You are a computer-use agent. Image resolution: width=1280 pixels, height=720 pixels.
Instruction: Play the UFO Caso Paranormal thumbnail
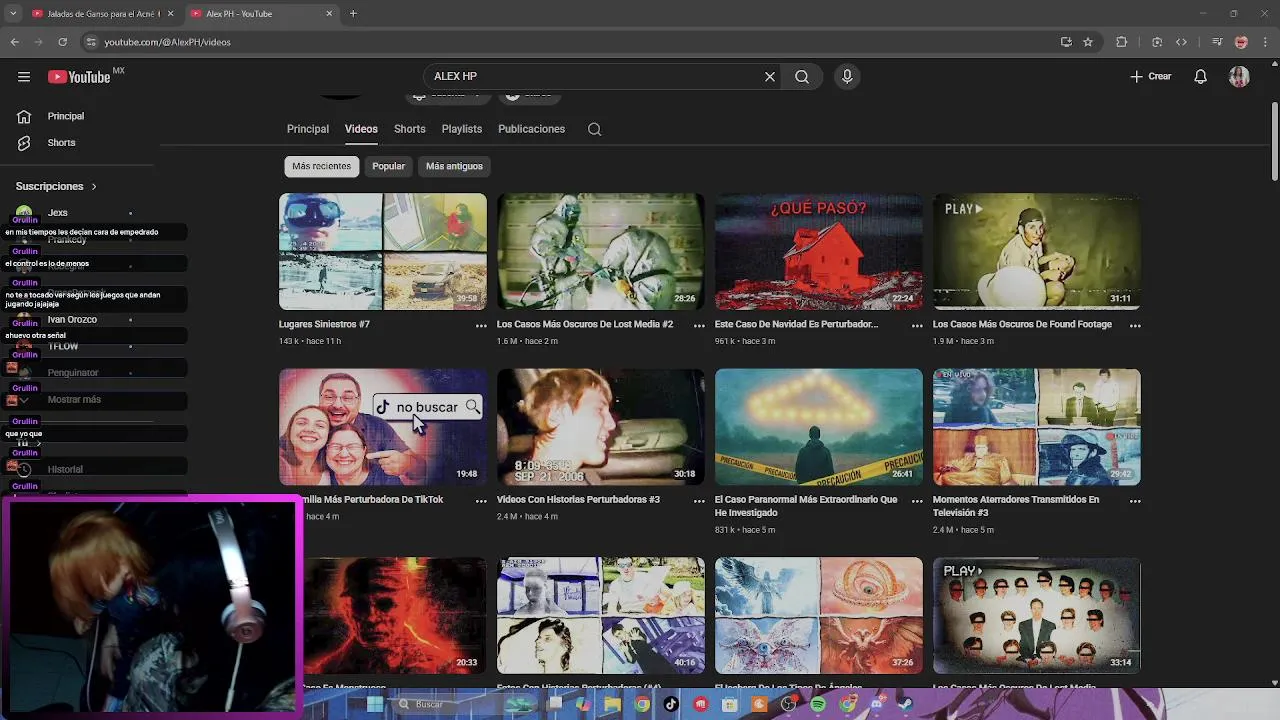point(819,427)
